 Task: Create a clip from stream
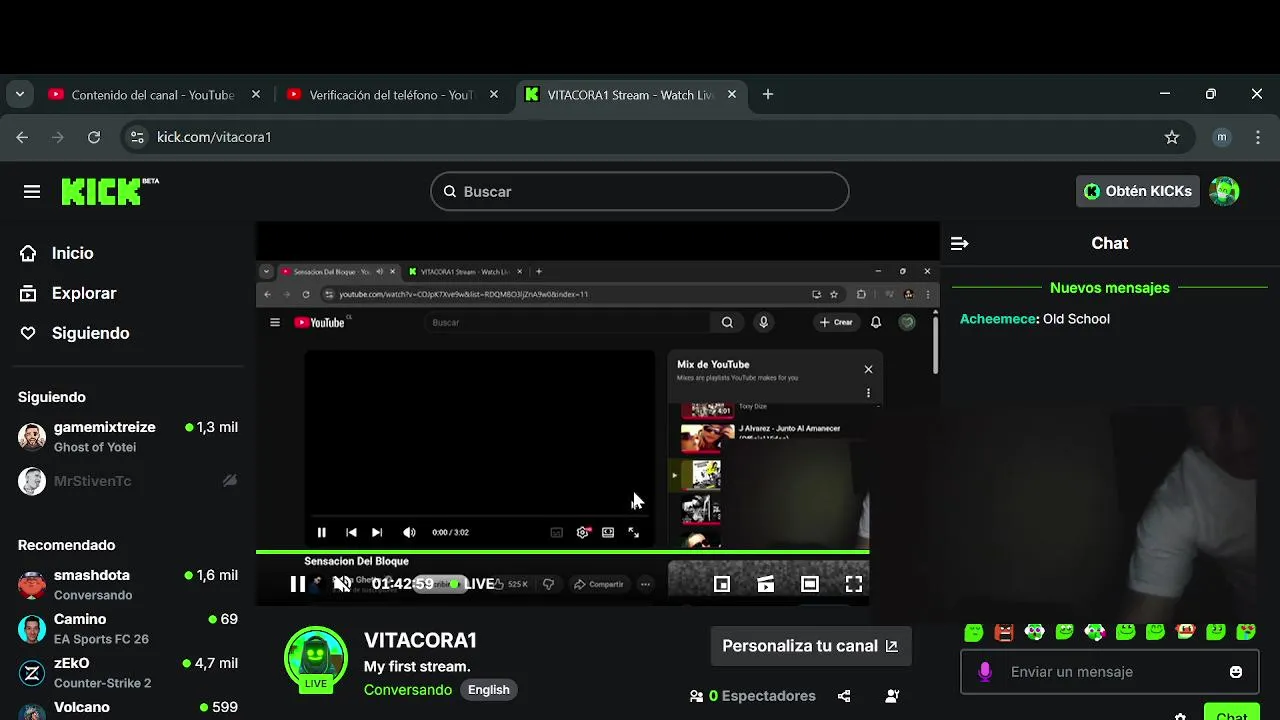click(766, 584)
